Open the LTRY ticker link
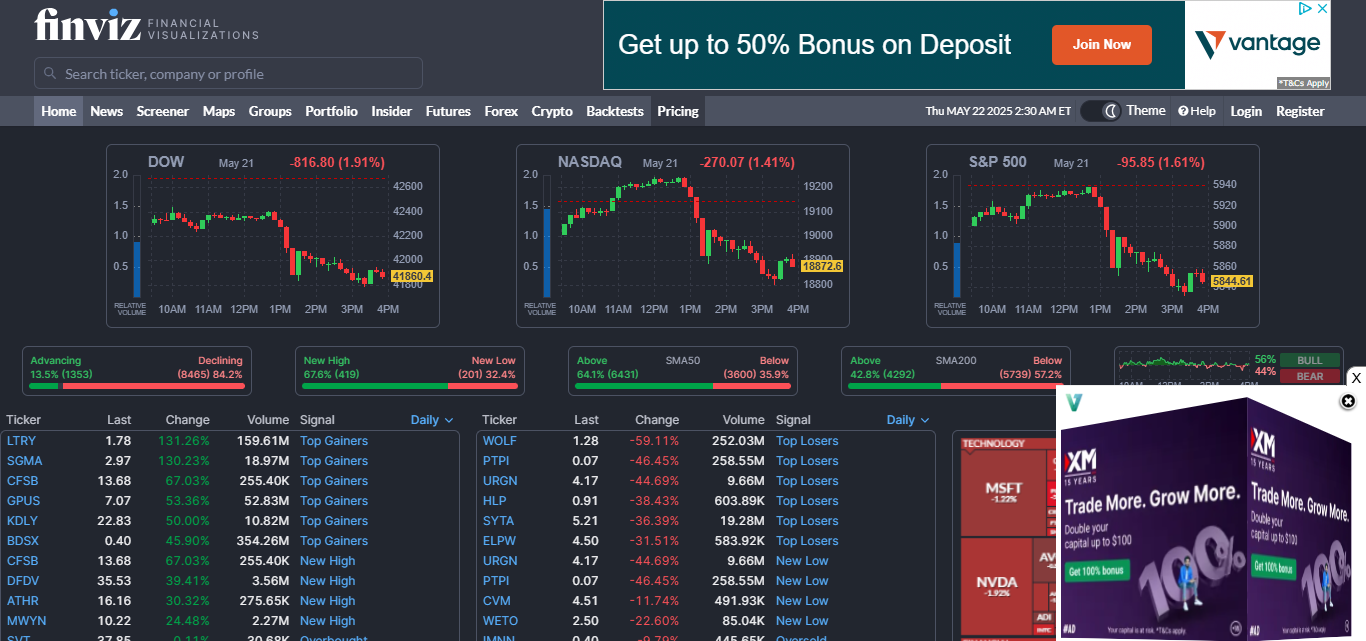This screenshot has height=641, width=1366. 21,441
